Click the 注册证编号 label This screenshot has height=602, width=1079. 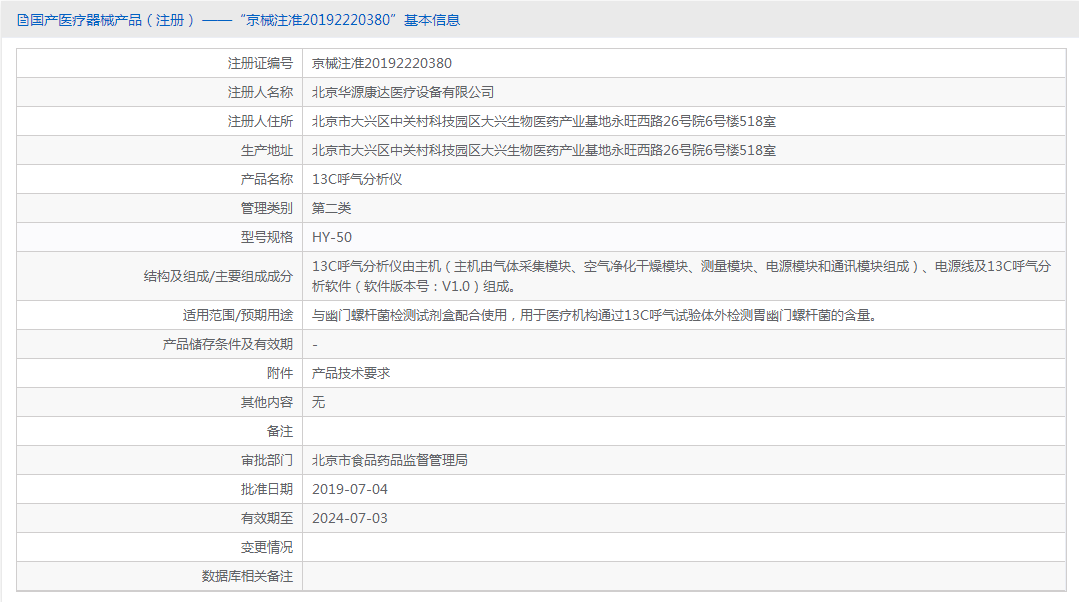point(260,63)
